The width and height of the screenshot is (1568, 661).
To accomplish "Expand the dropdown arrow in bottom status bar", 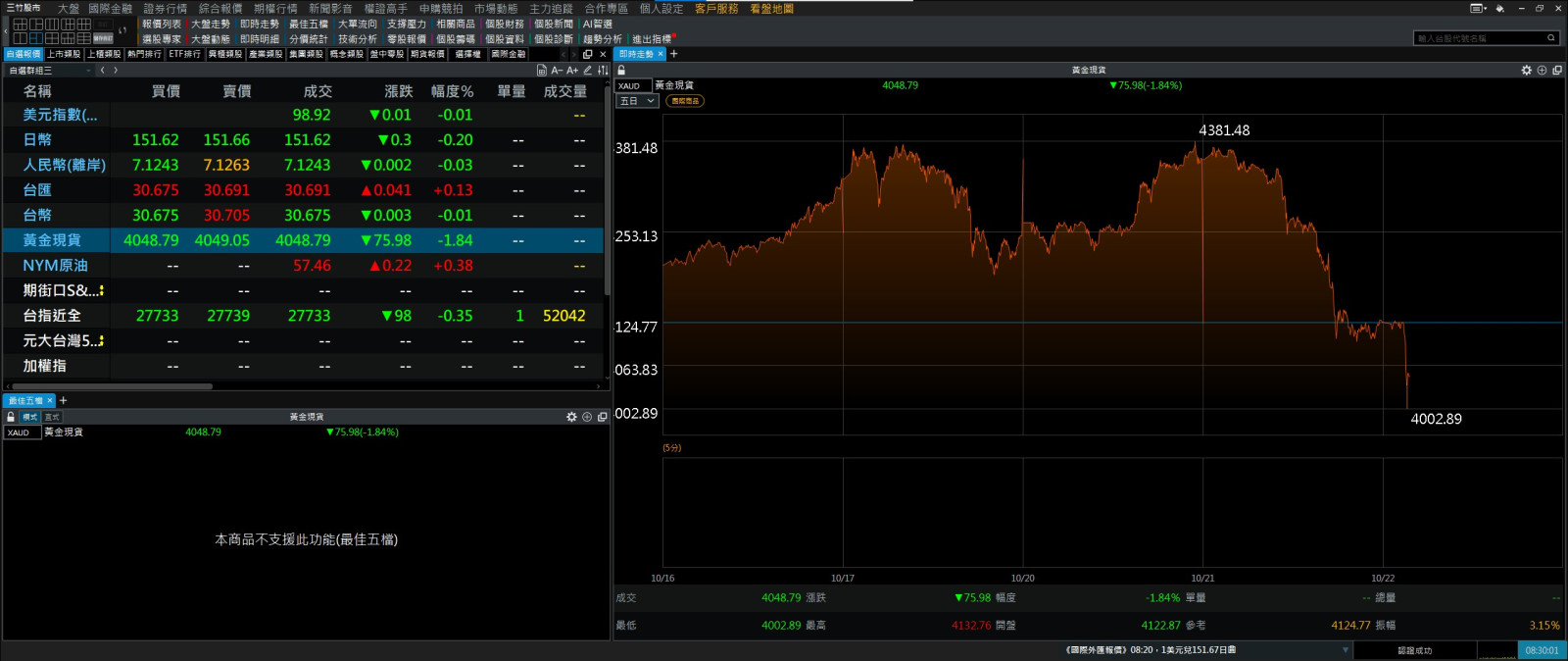I will 1345,650.
